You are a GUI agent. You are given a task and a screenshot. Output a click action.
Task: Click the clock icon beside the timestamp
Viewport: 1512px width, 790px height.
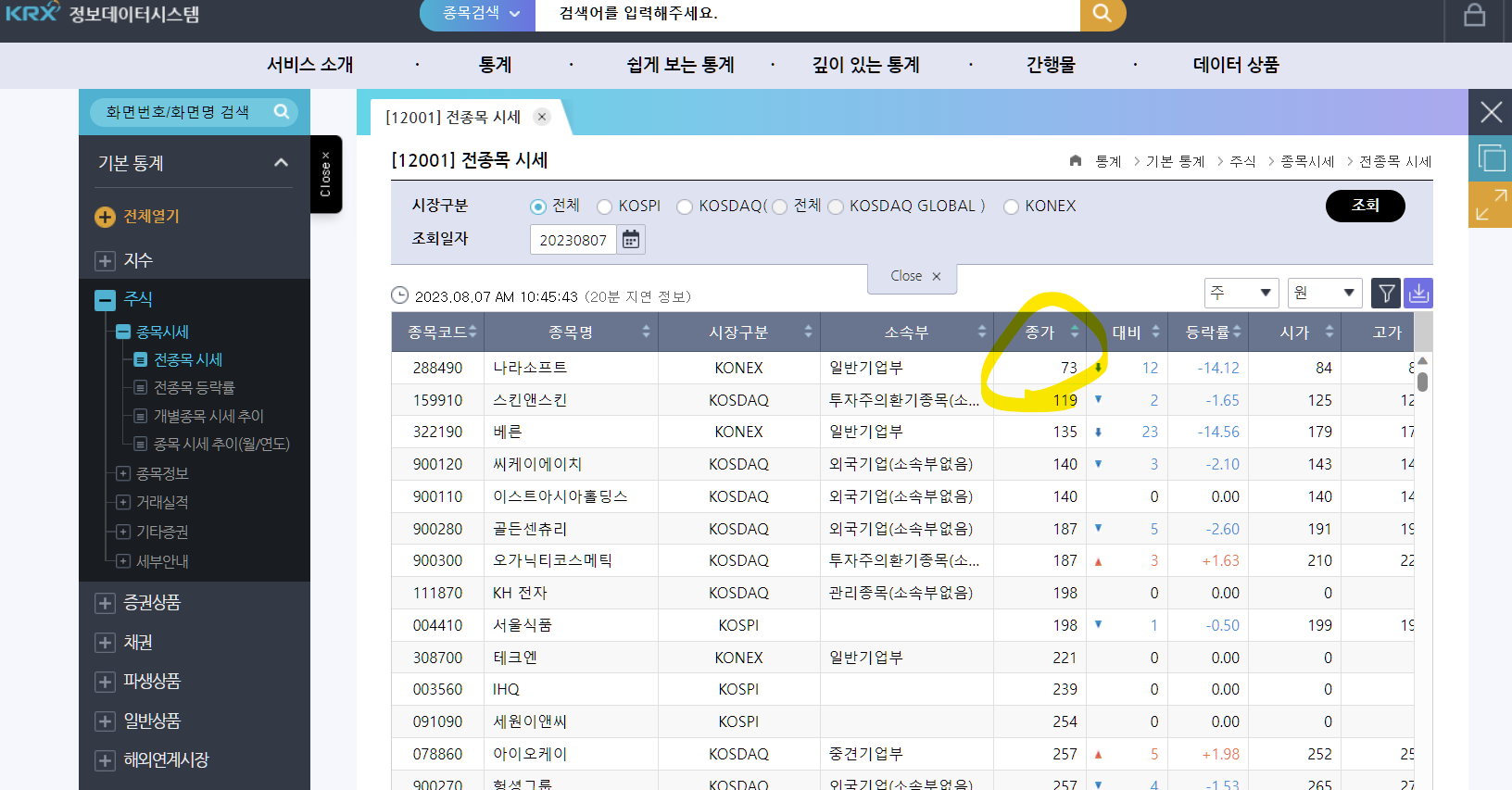(399, 295)
